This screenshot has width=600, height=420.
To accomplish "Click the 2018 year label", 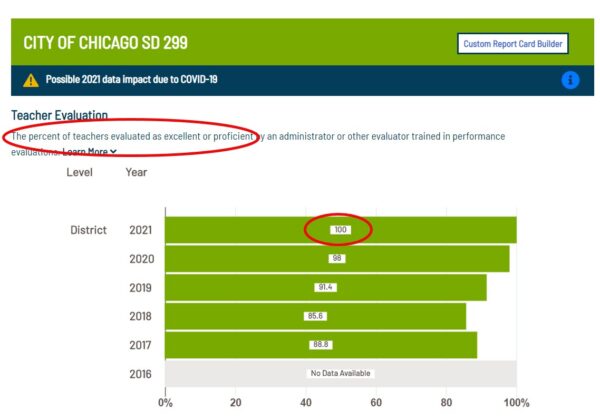I will pyautogui.click(x=140, y=316).
